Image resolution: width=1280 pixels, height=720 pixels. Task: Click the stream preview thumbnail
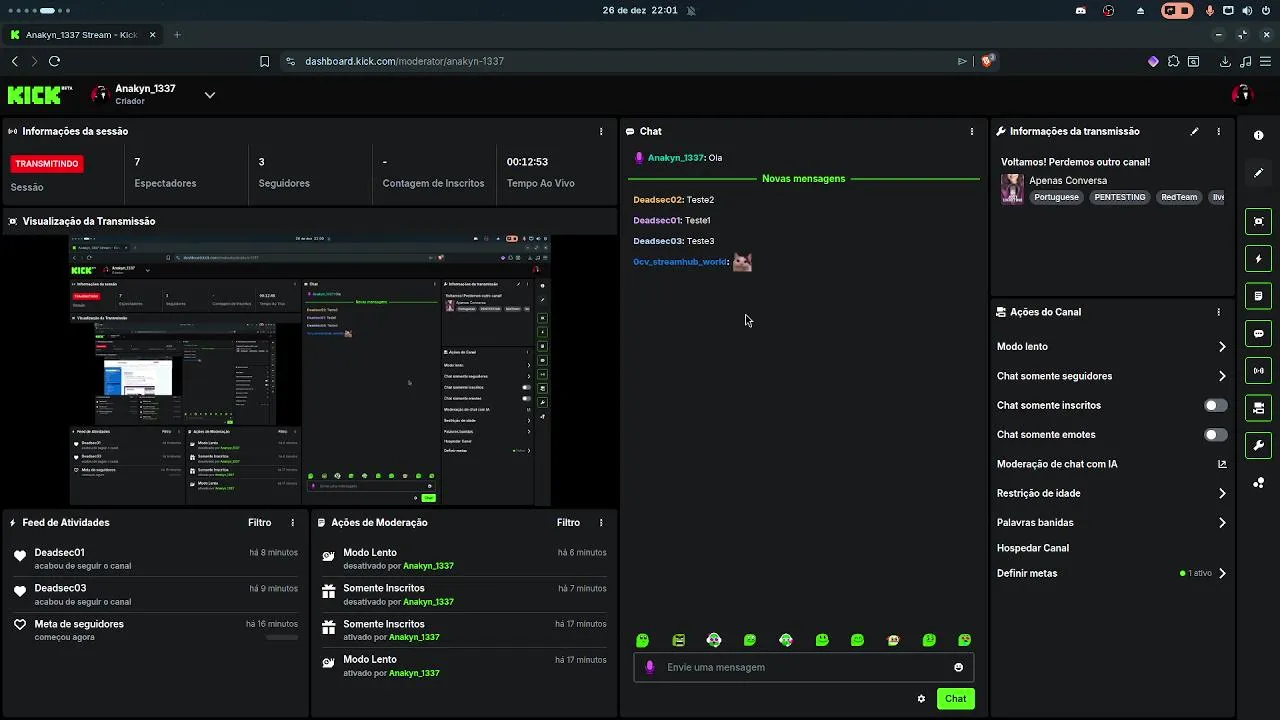tap(309, 370)
